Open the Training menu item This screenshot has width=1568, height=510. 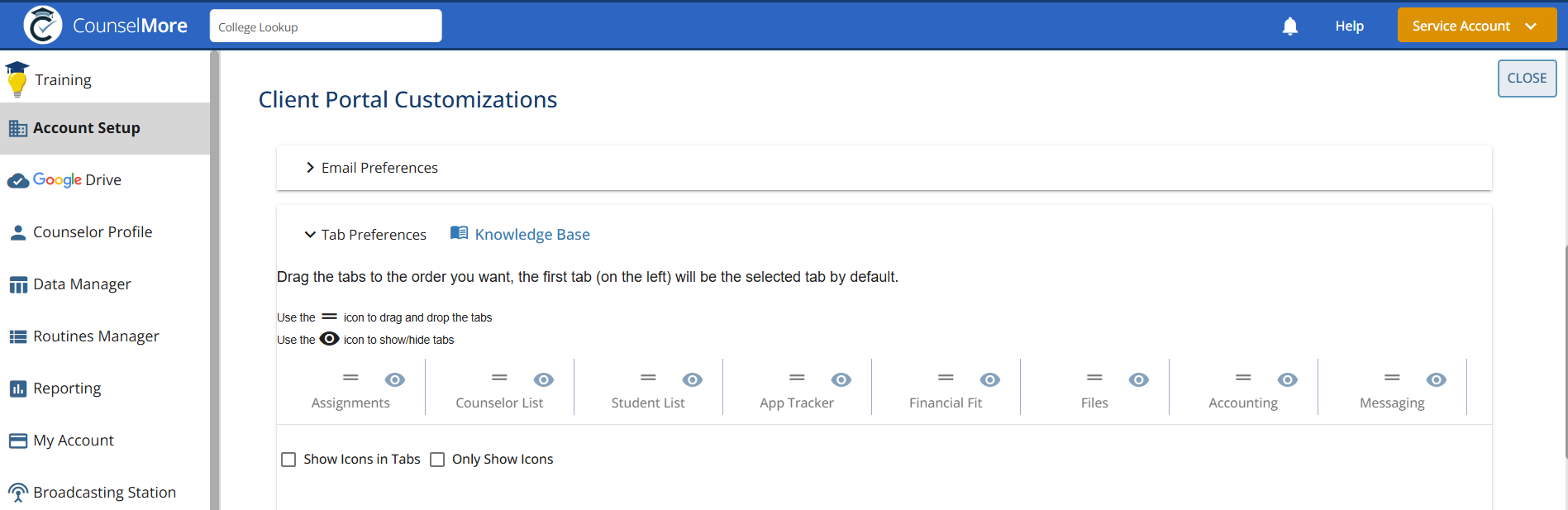coord(105,80)
